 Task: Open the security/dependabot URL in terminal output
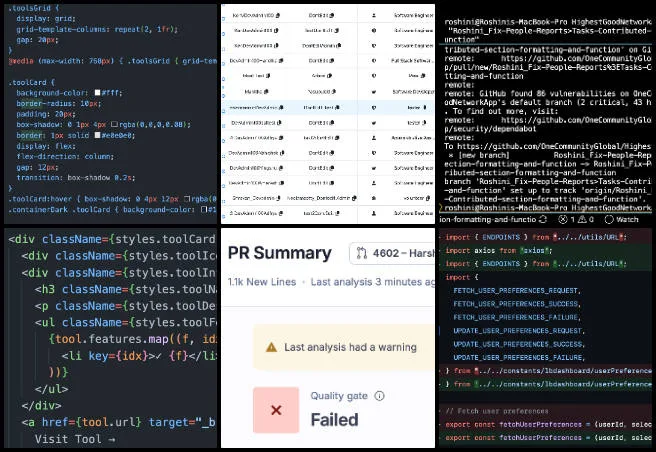[548, 124]
